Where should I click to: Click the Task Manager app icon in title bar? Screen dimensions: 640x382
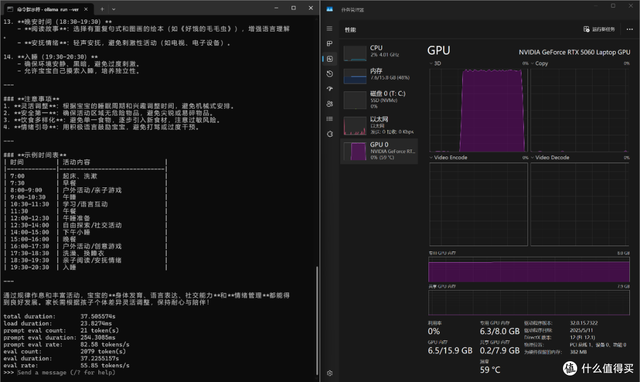point(329,9)
